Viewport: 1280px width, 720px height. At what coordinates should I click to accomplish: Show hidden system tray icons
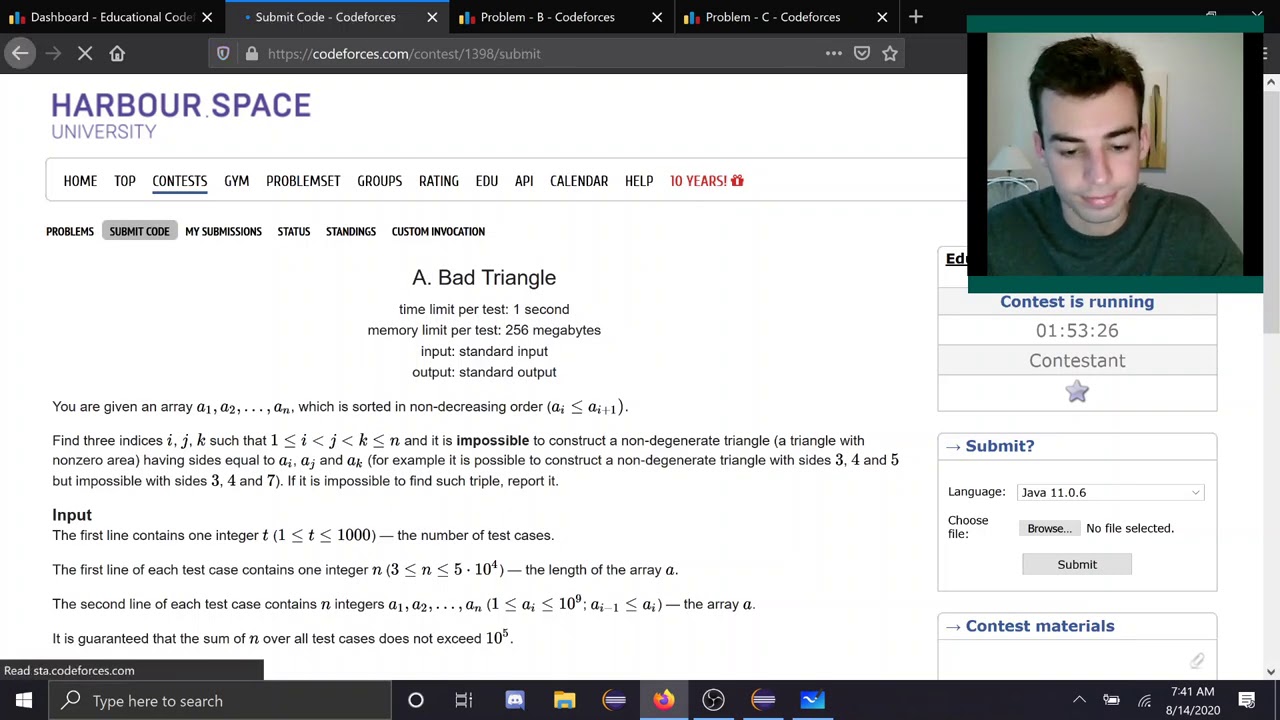click(1079, 700)
